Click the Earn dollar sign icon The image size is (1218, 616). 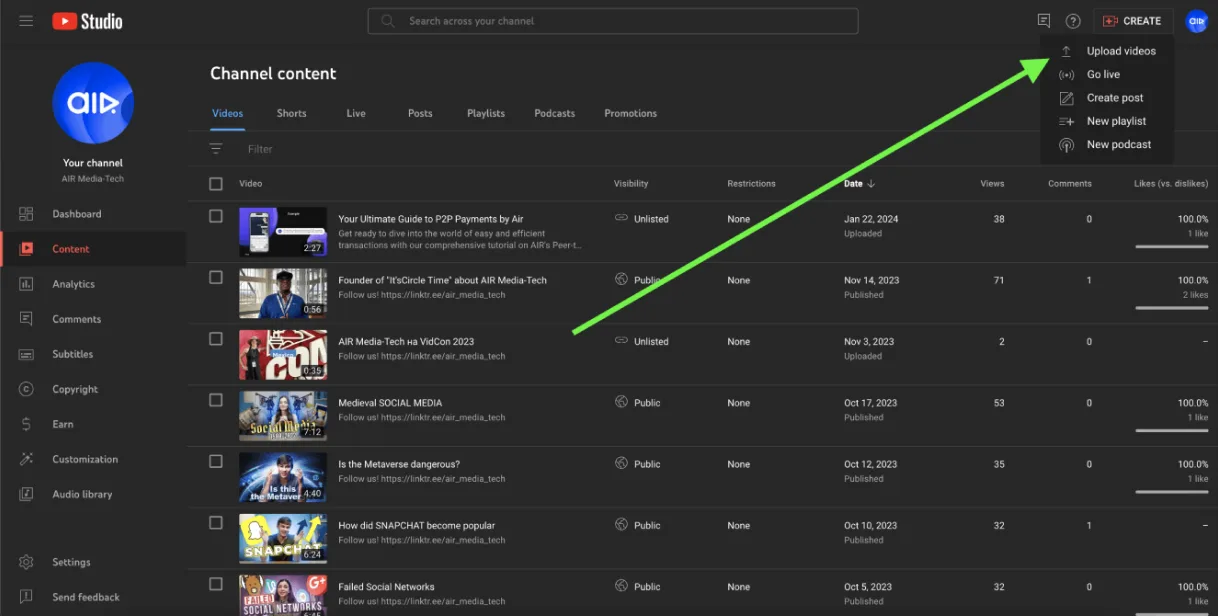(x=27, y=424)
